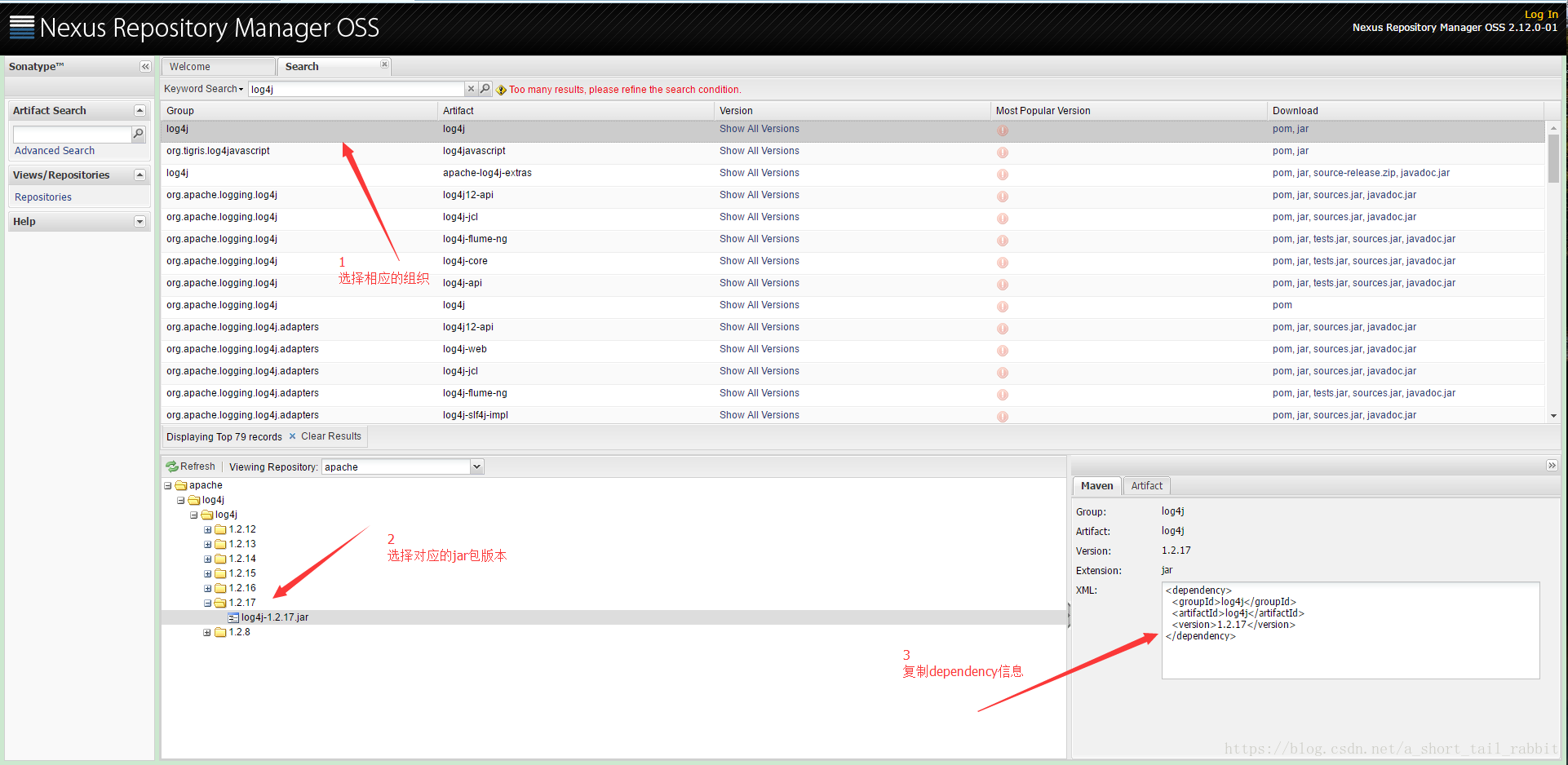
Task: Run the keyword search magnifier
Action: (x=485, y=89)
